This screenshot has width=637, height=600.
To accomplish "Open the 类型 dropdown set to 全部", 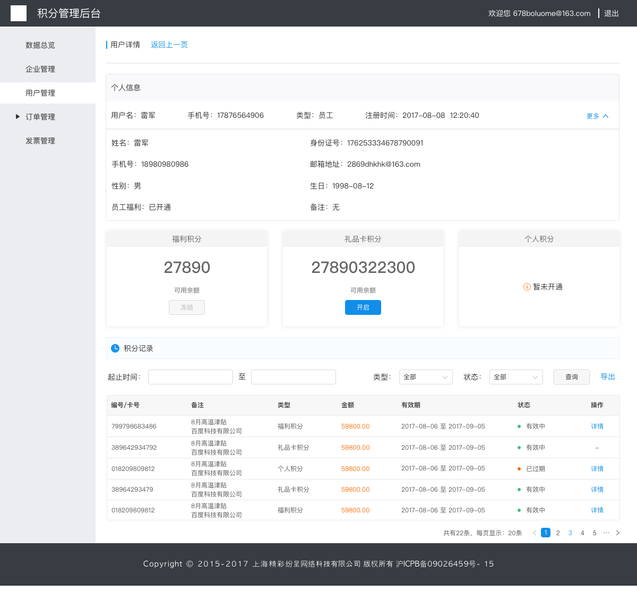I will tap(425, 377).
